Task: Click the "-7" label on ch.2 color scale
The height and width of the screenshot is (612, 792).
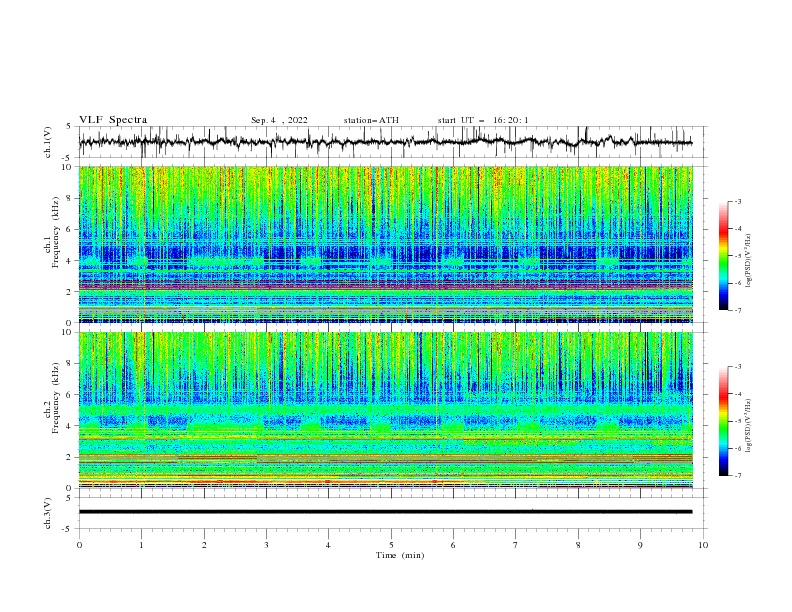Action: 738,476
